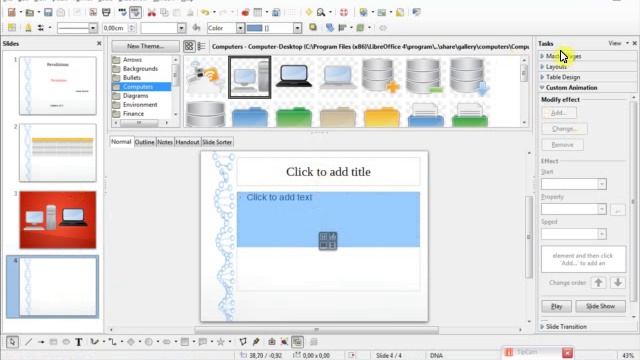The height and width of the screenshot is (360, 640).
Task: Click the New Theme... button
Action: pos(145,47)
